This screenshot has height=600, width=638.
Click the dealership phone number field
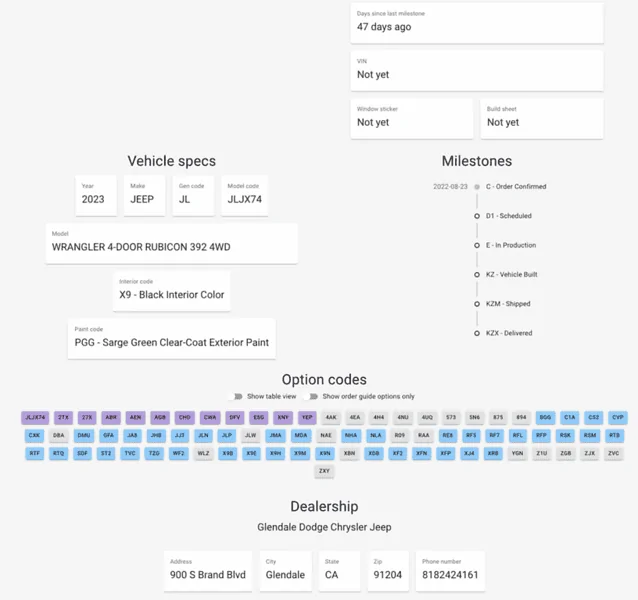tap(450, 571)
